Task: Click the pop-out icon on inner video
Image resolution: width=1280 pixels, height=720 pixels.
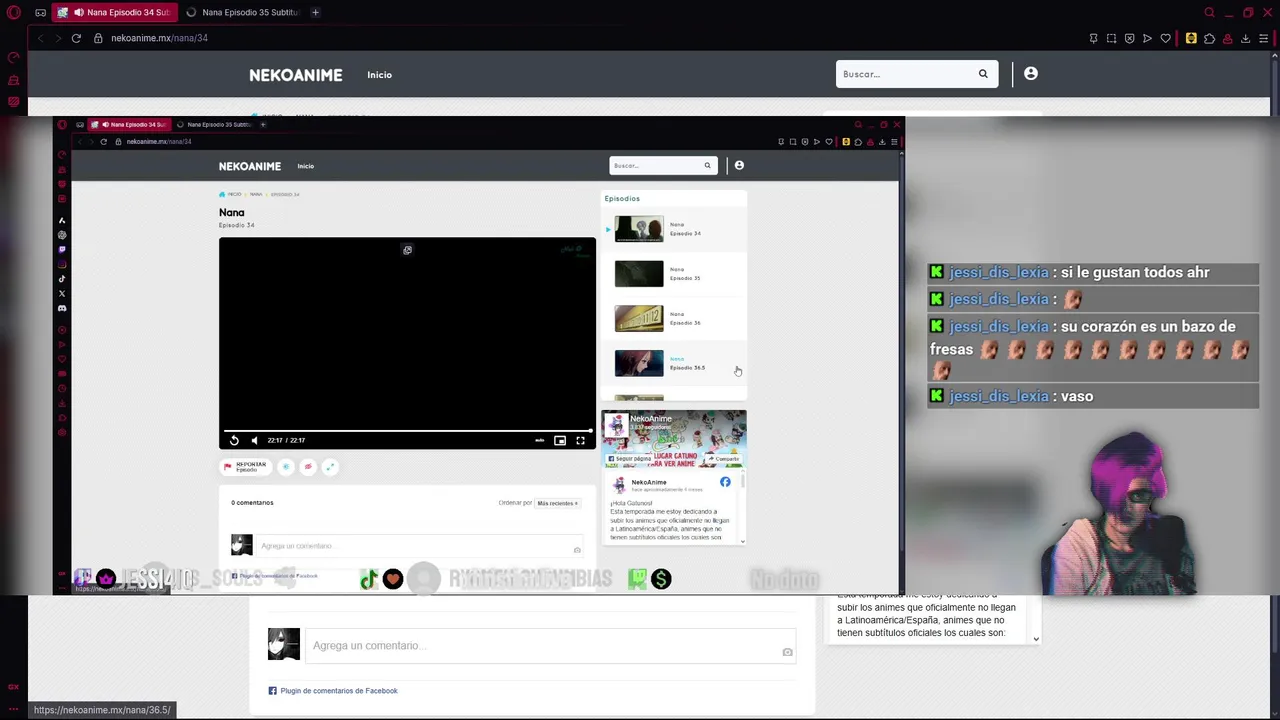Action: pos(407,250)
